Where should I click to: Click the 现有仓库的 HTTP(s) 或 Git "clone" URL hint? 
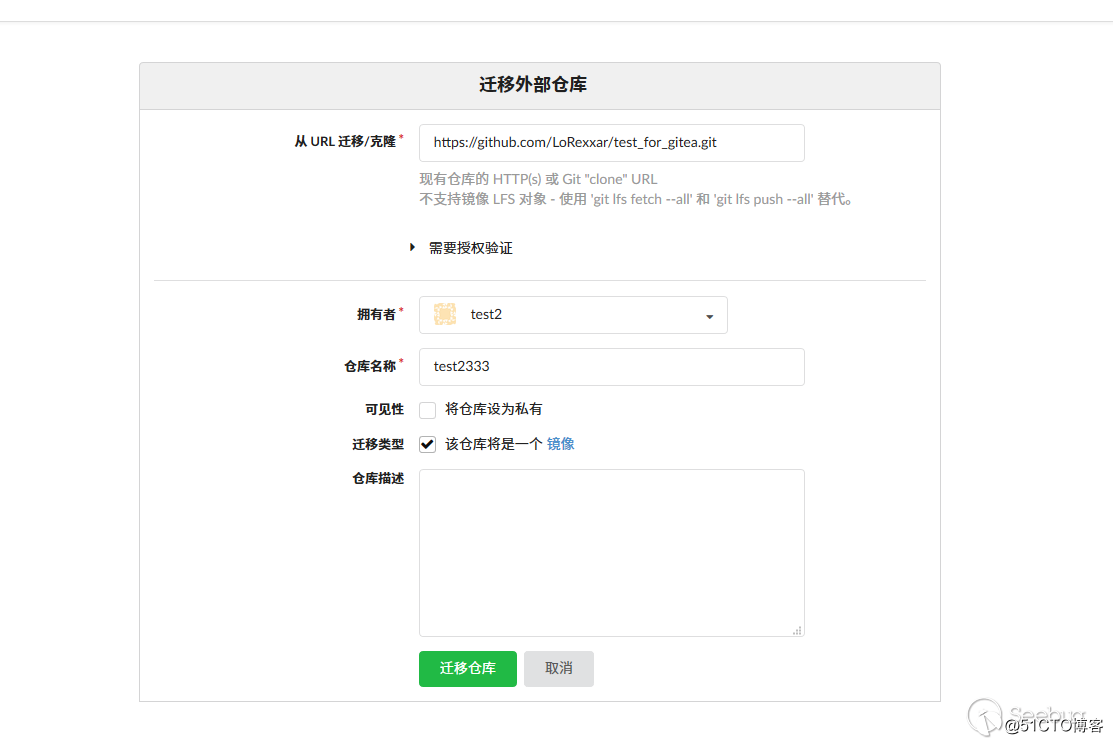538,179
